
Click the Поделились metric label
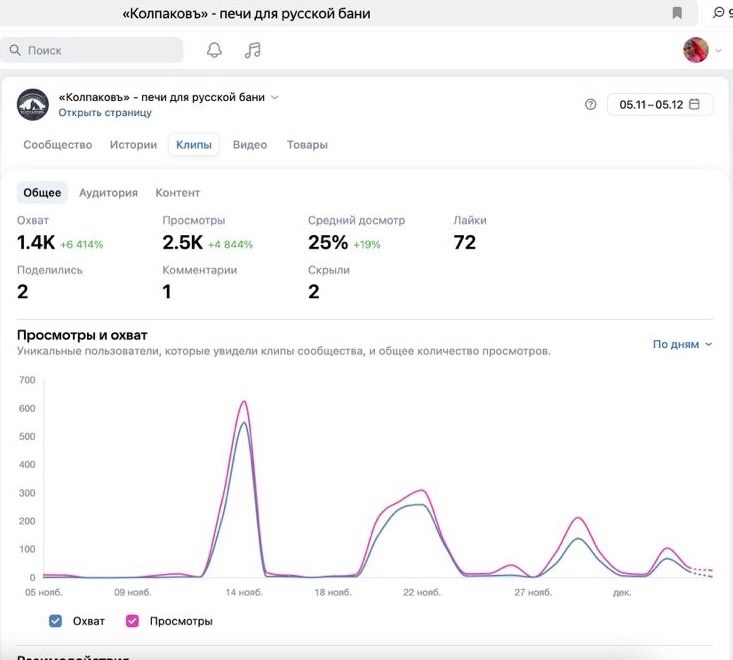(50, 270)
